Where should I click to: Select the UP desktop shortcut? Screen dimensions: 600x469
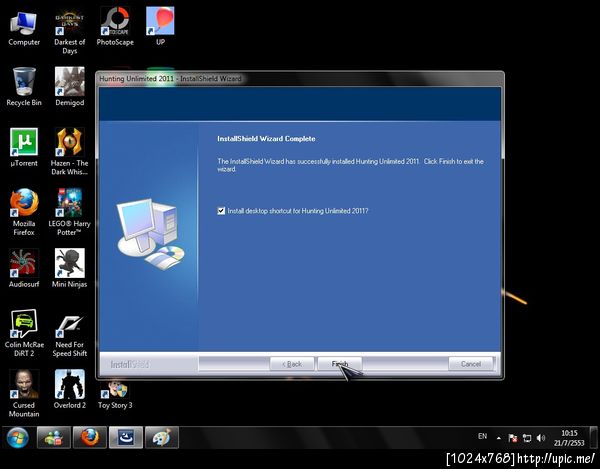click(160, 26)
